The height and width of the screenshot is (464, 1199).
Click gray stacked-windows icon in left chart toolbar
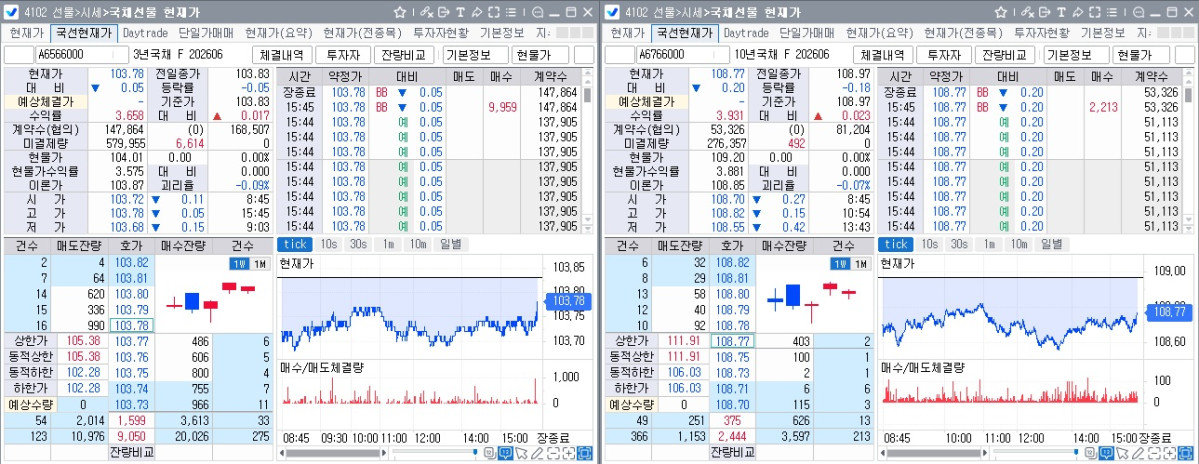(489, 453)
